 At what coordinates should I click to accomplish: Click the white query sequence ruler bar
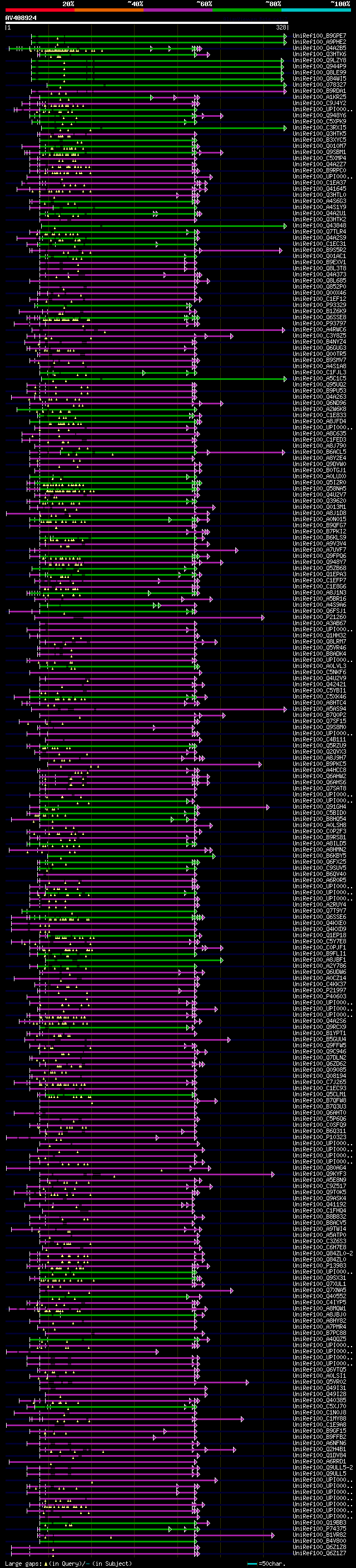pos(146,23)
